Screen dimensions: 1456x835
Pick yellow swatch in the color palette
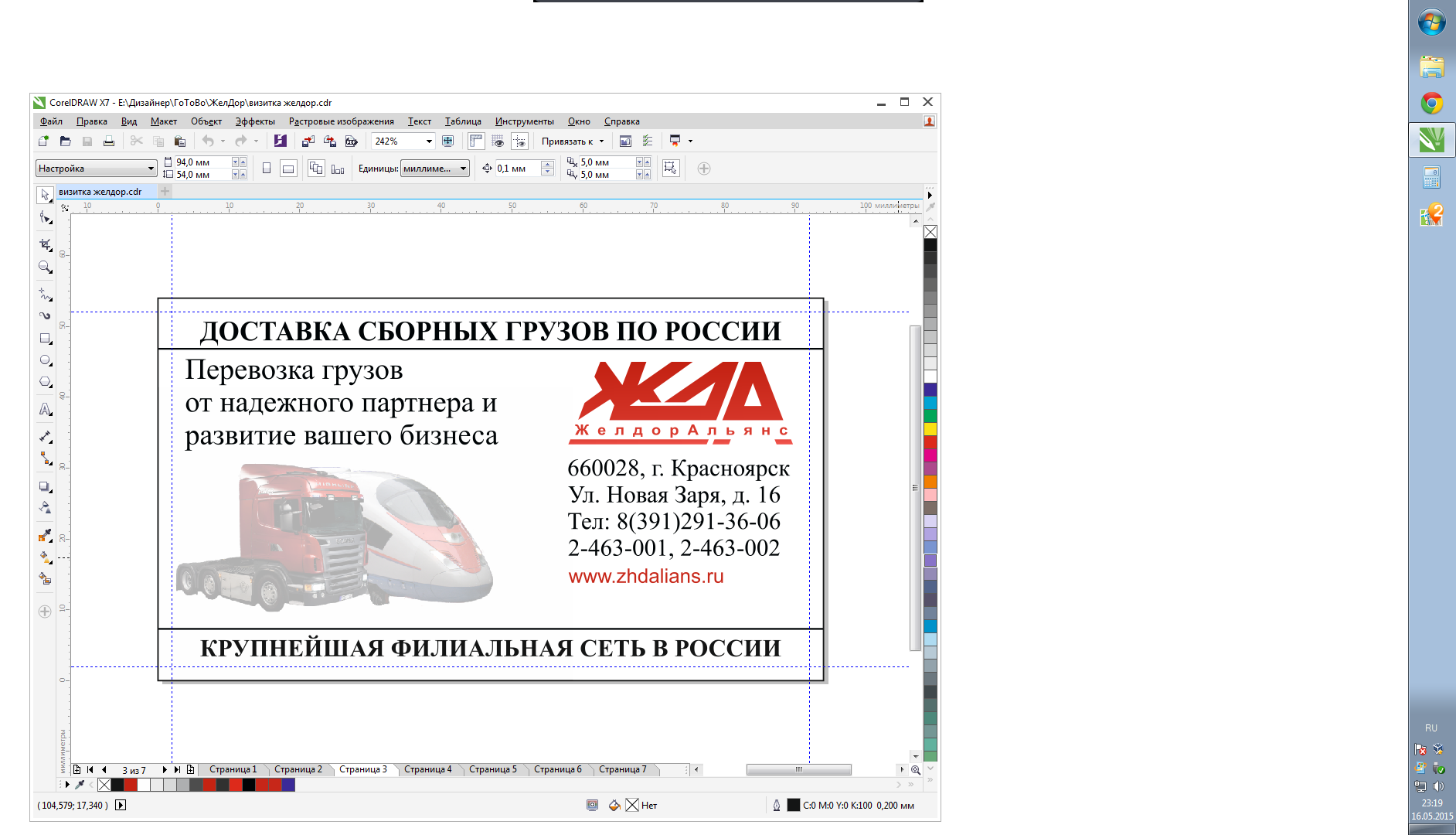930,429
